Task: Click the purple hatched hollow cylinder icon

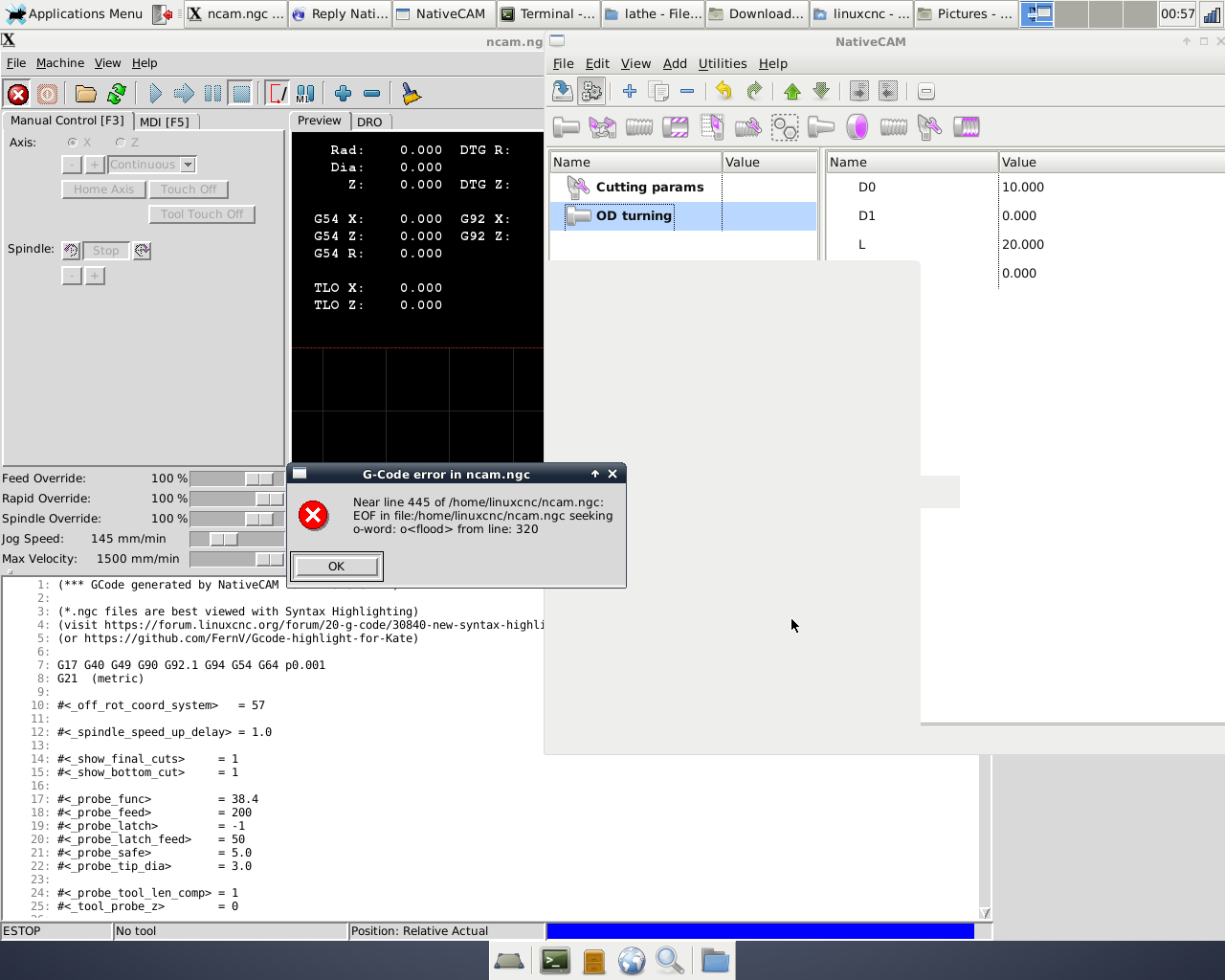Action: pos(676,127)
